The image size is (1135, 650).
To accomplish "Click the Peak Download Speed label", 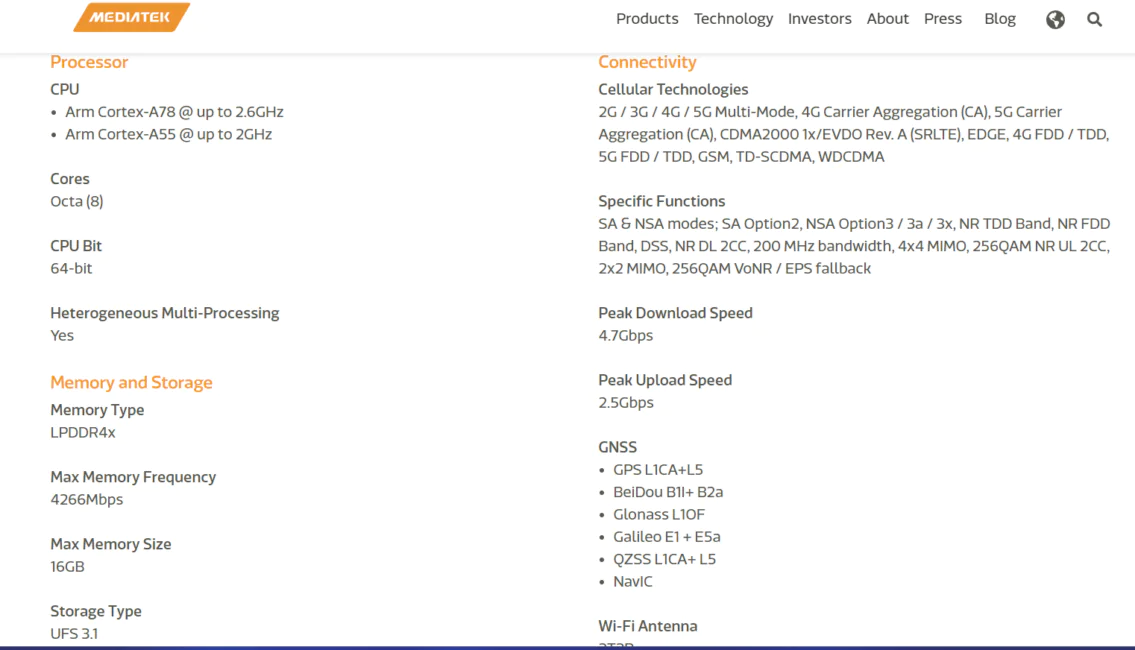I will point(675,313).
